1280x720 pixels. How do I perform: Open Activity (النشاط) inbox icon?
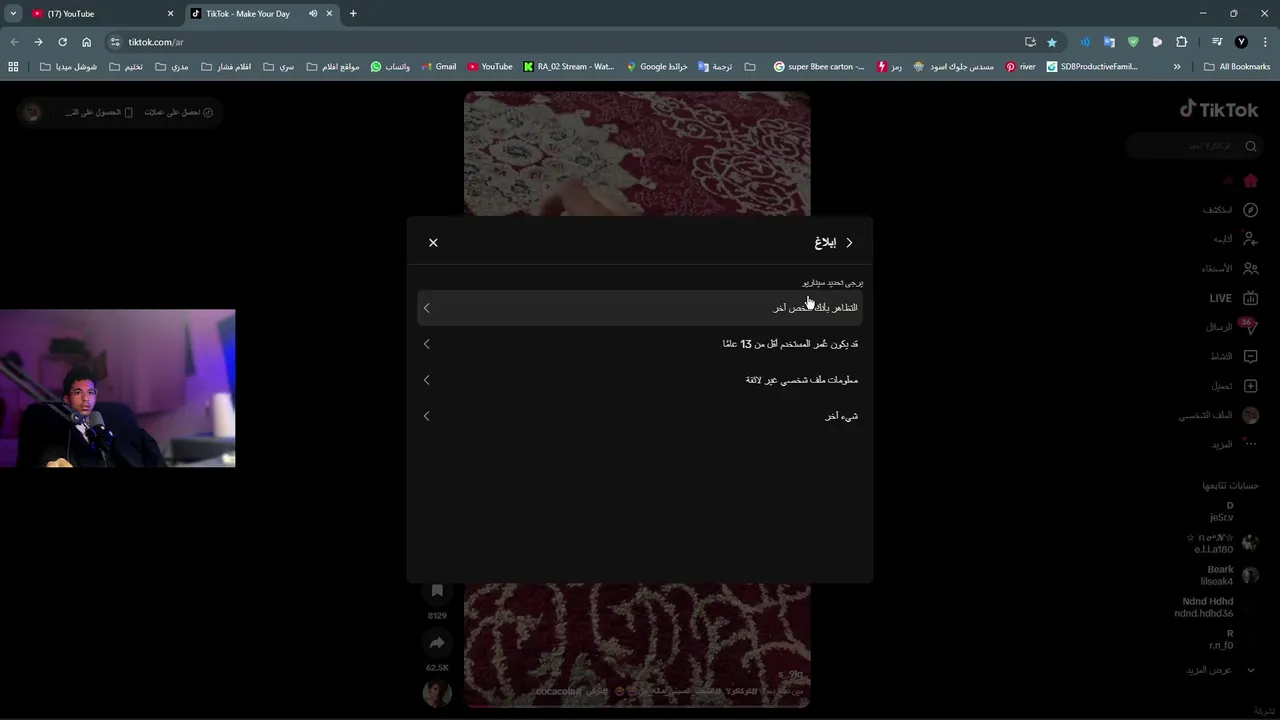(1250, 356)
